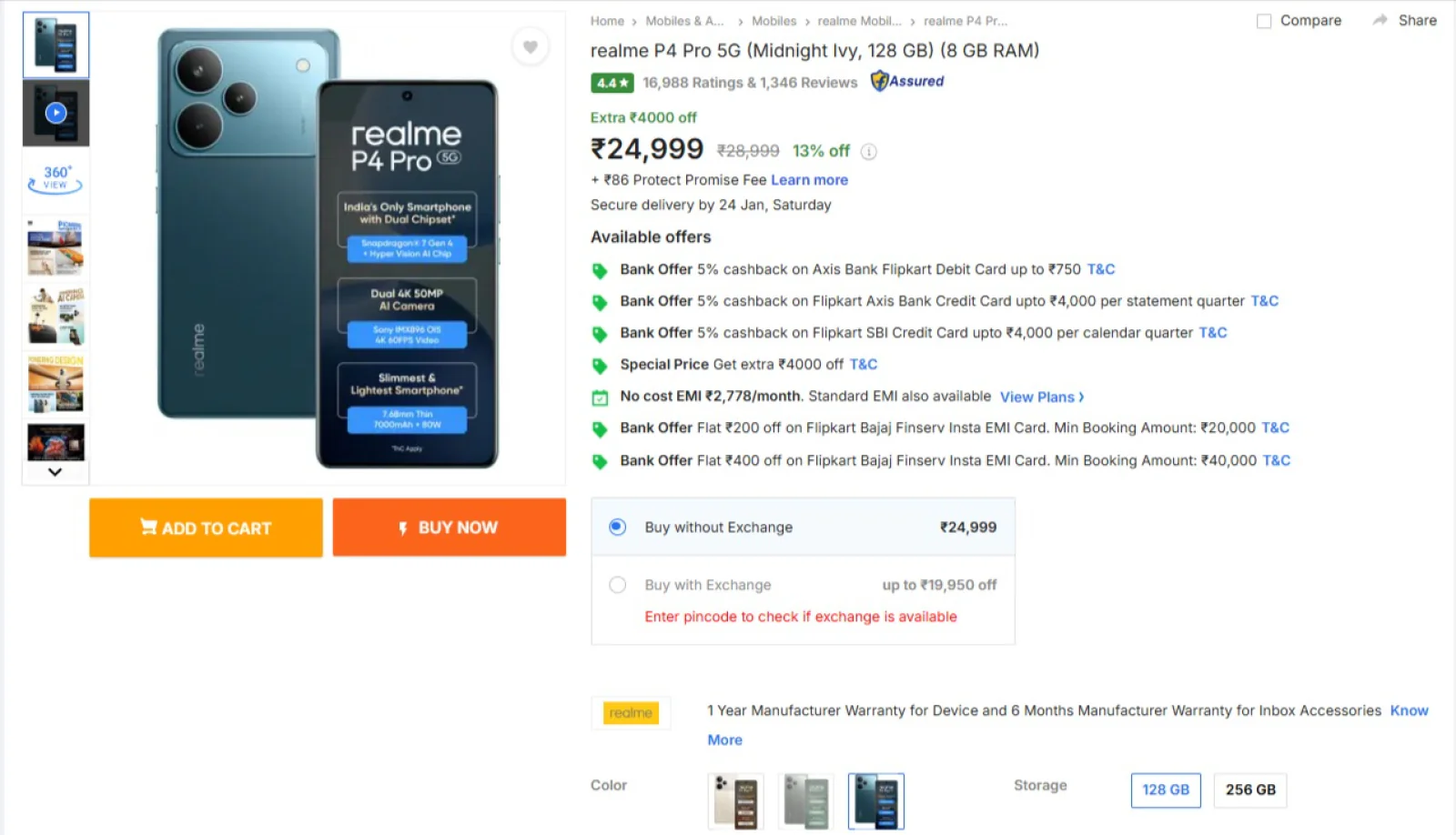Open the 360° view of the phone
The width and height of the screenshot is (1456, 835).
pyautogui.click(x=55, y=178)
